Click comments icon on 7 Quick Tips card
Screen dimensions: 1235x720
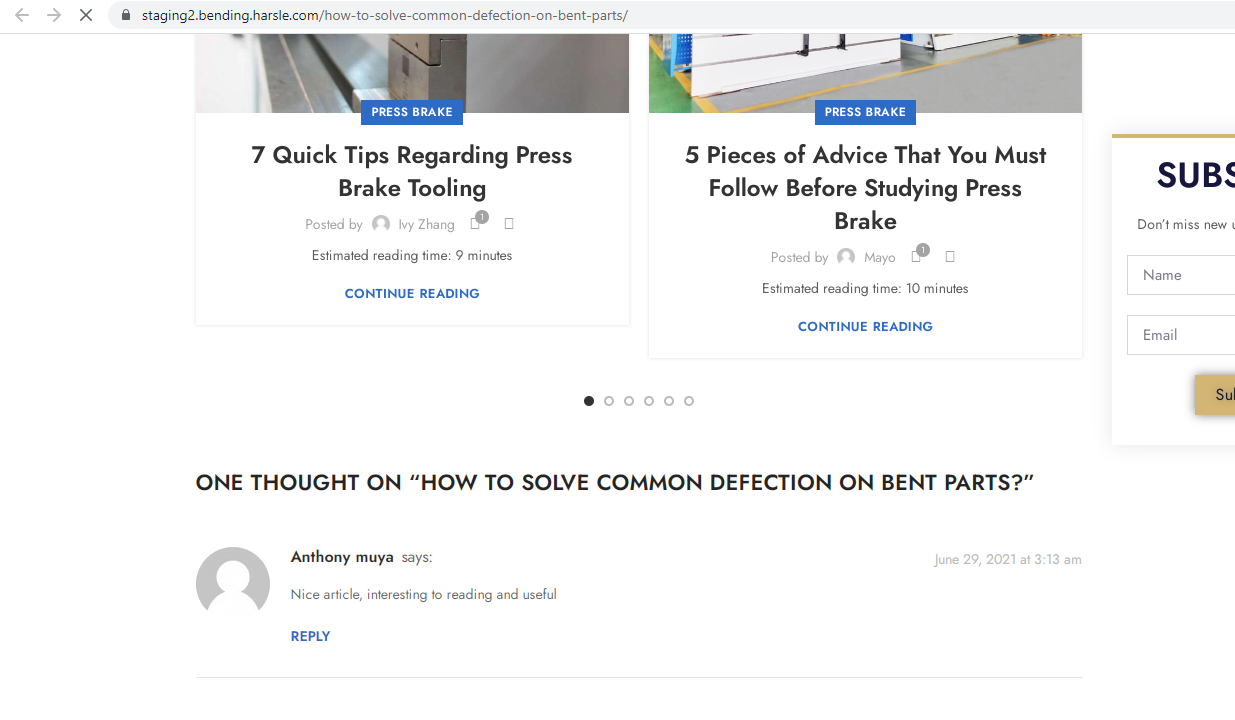(476, 223)
